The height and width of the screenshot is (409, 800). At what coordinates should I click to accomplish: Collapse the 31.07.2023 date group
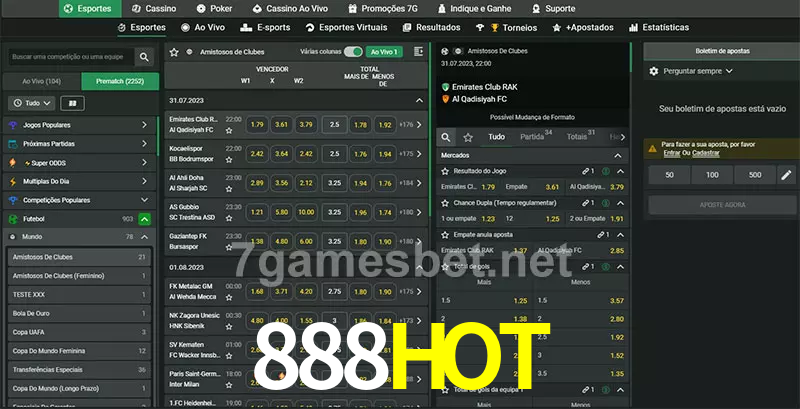click(419, 100)
